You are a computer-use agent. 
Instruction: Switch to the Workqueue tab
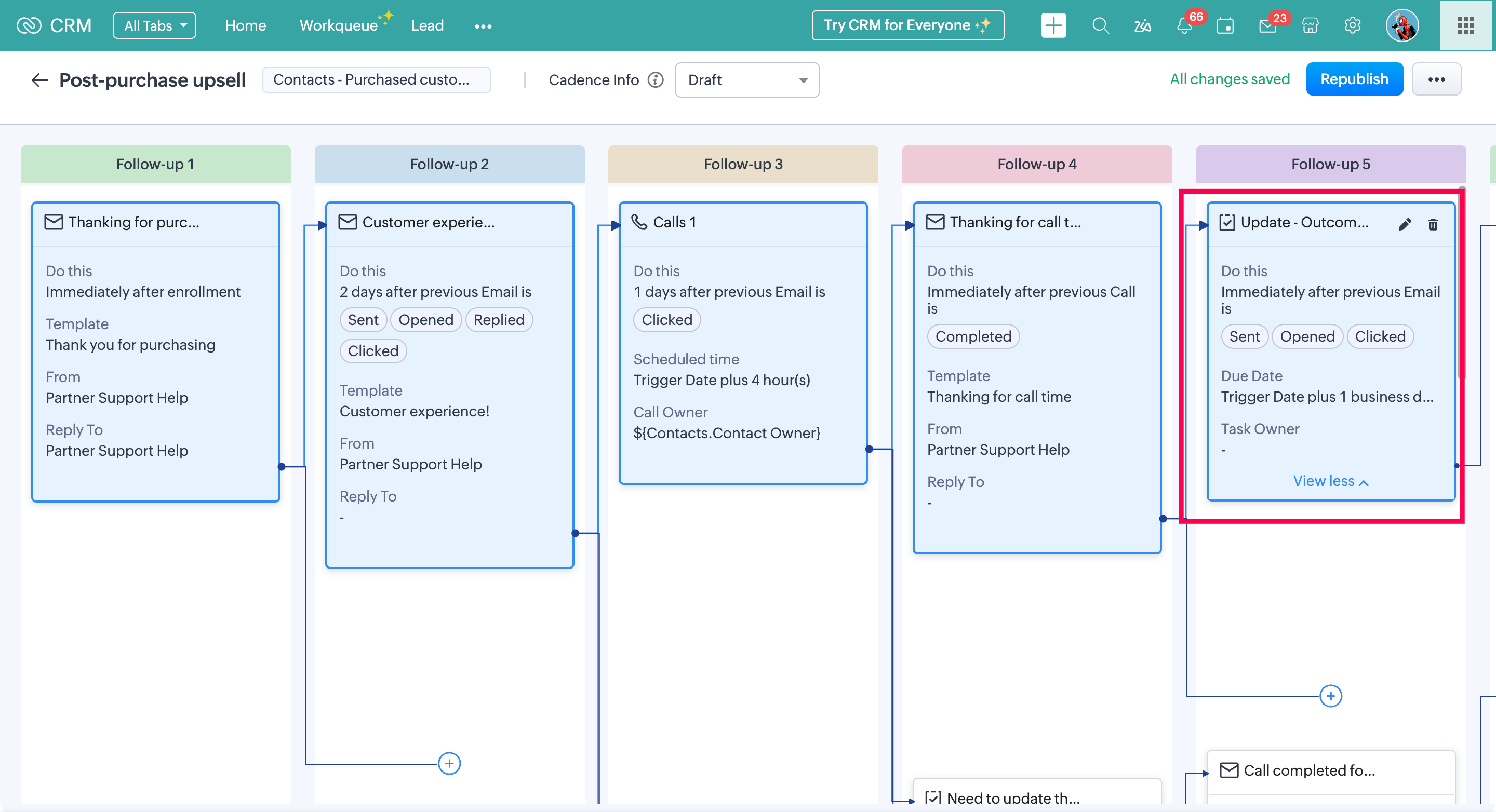(339, 25)
